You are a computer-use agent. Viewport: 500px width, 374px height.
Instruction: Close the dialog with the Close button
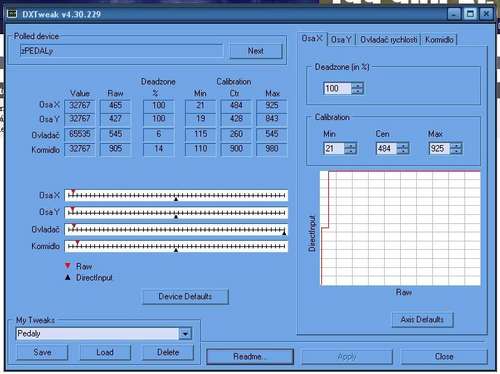[444, 357]
